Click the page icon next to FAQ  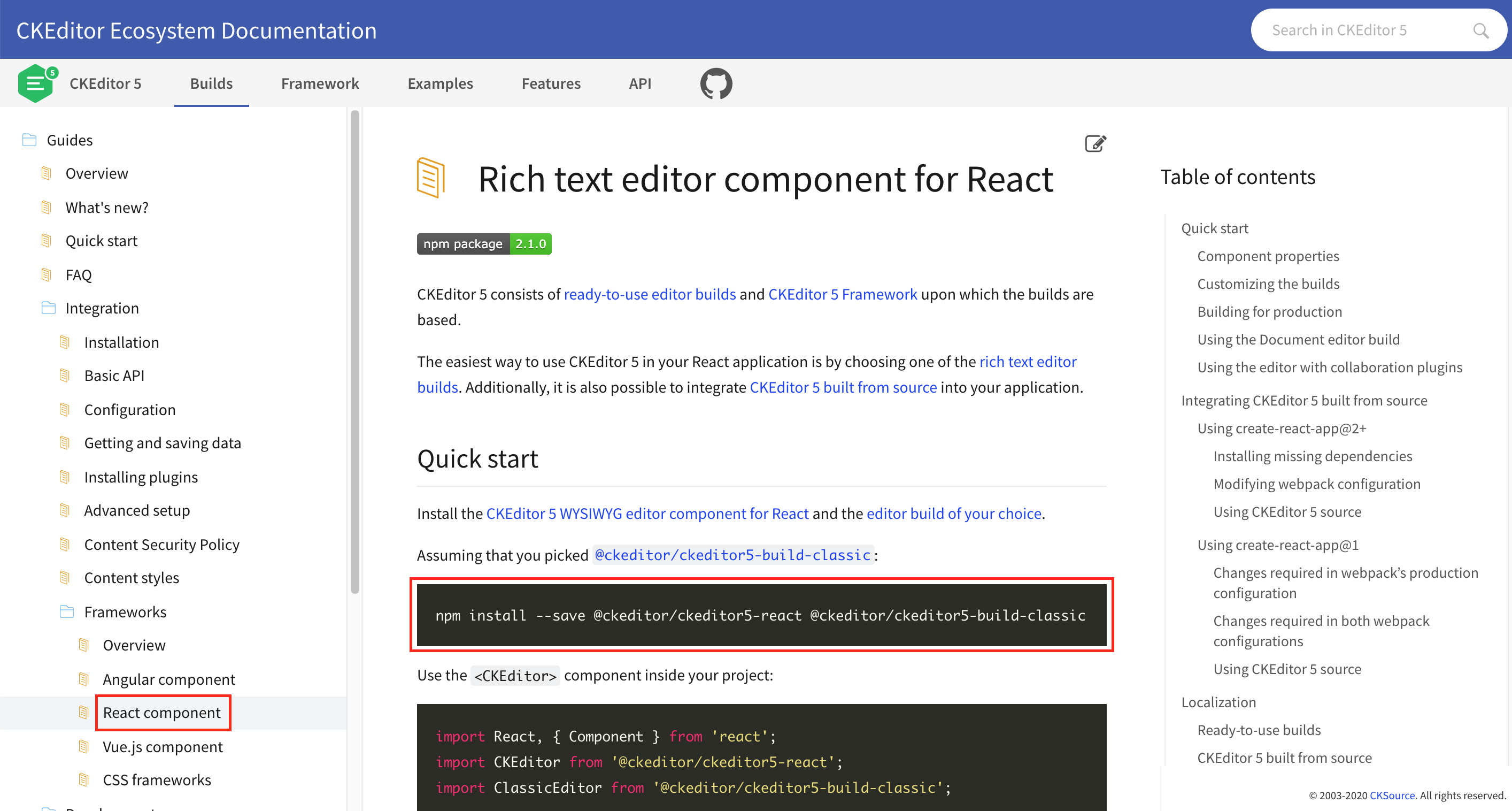47,274
